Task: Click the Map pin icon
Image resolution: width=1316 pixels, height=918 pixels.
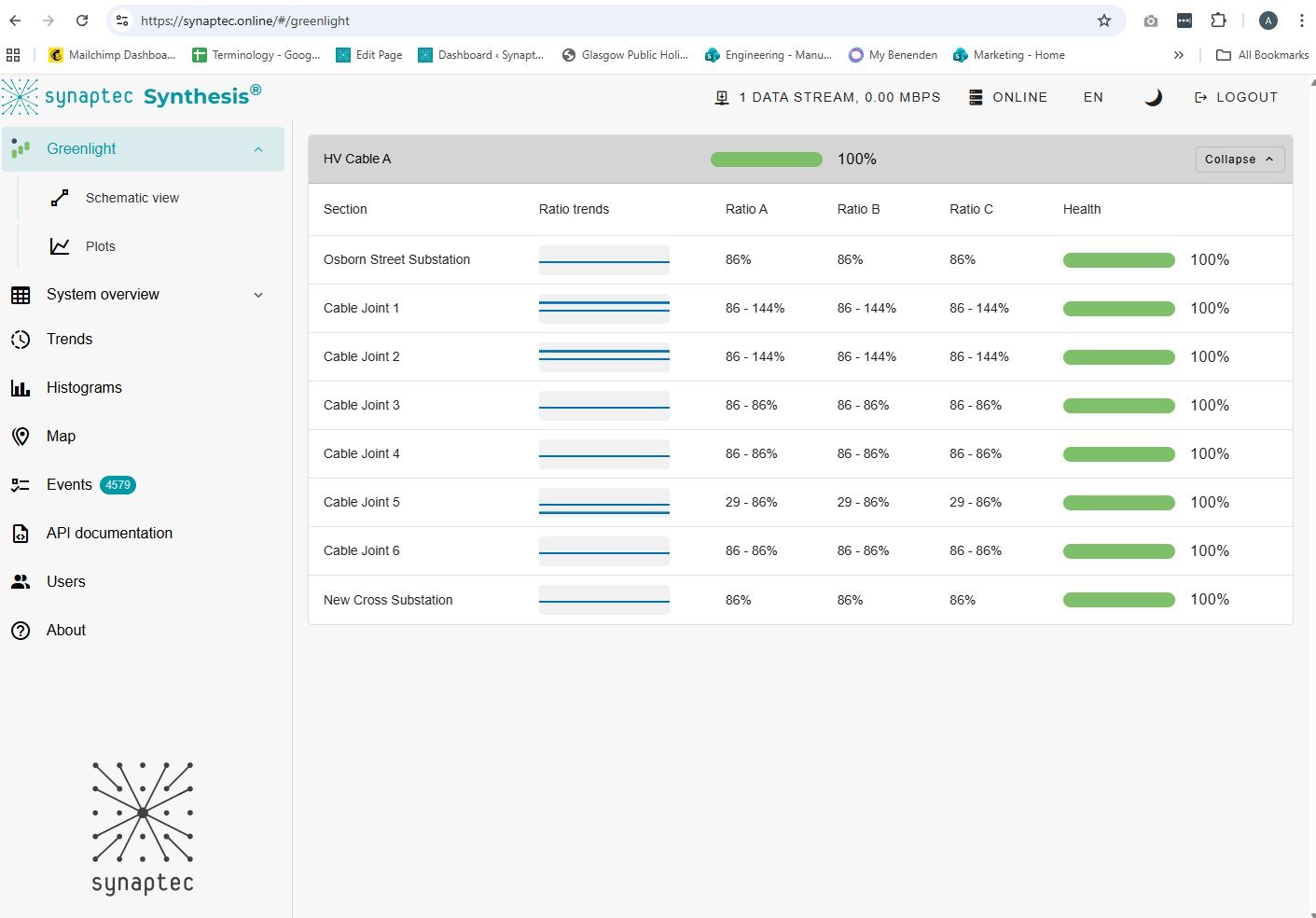Action: (21, 437)
